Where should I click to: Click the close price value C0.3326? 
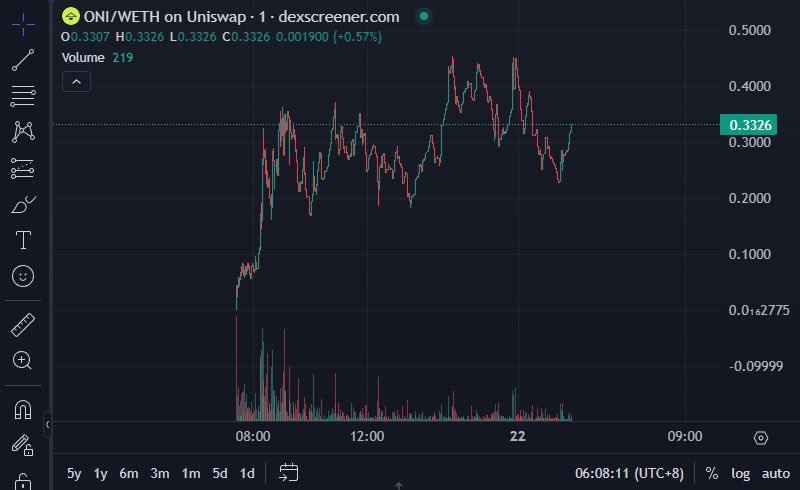tap(246, 37)
